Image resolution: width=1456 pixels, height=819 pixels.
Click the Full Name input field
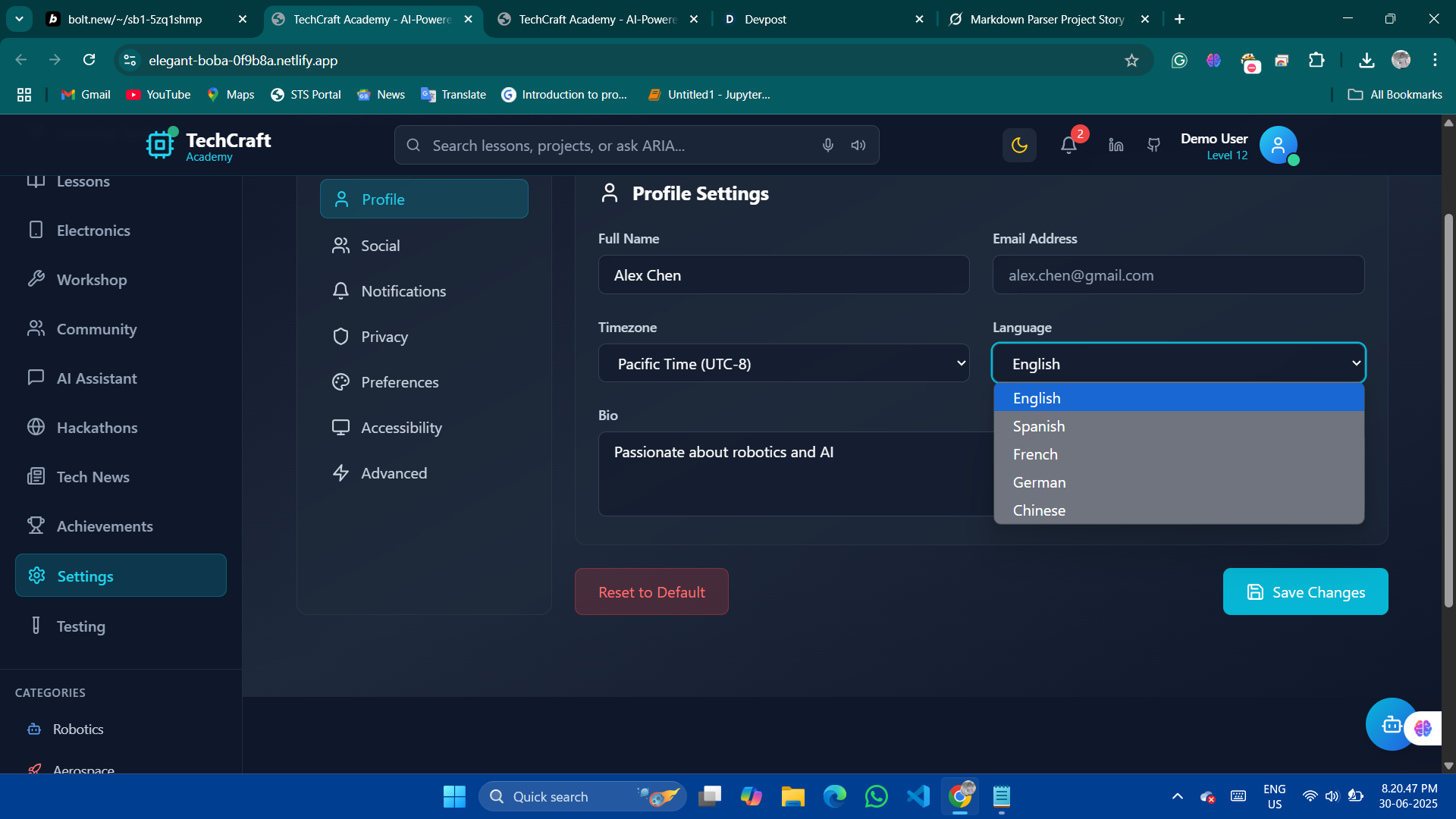point(783,275)
